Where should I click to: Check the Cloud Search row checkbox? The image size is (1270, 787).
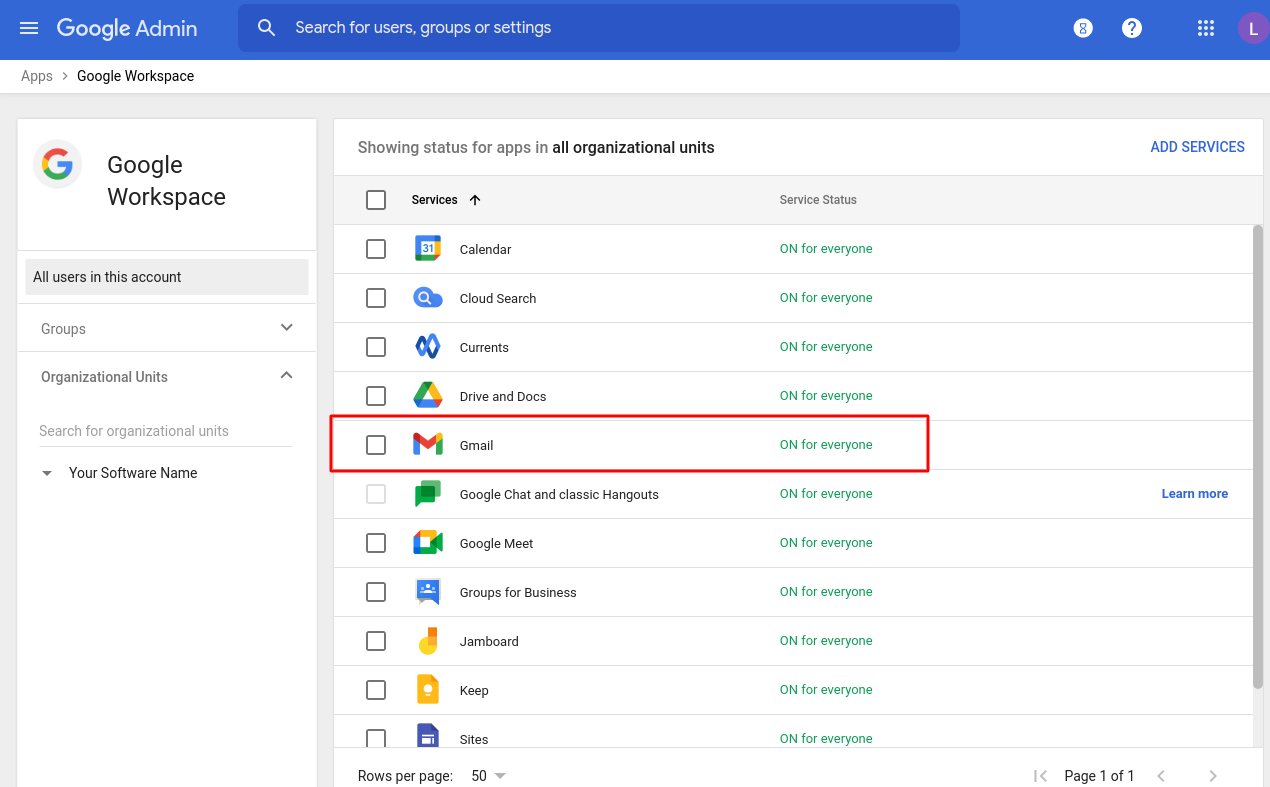tap(376, 298)
